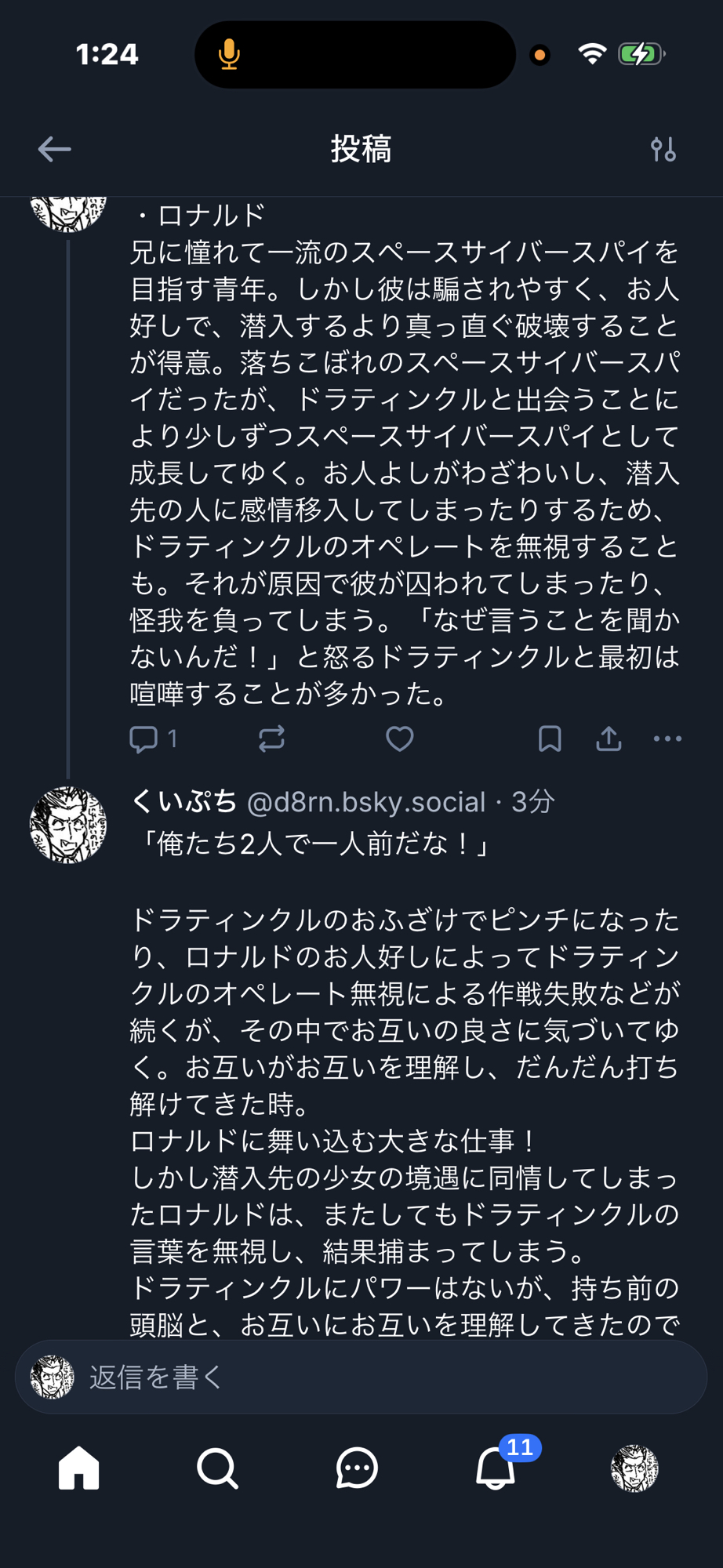Tap avatar beside the ロナルド post
The height and width of the screenshot is (1568, 723).
[68, 212]
